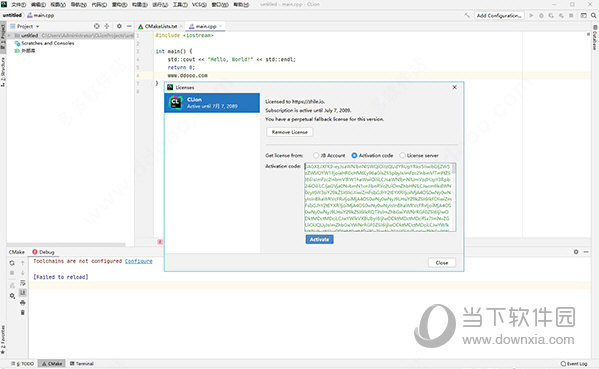The height and width of the screenshot is (369, 599).
Task: Open the VCS menu
Action: (x=199, y=5)
